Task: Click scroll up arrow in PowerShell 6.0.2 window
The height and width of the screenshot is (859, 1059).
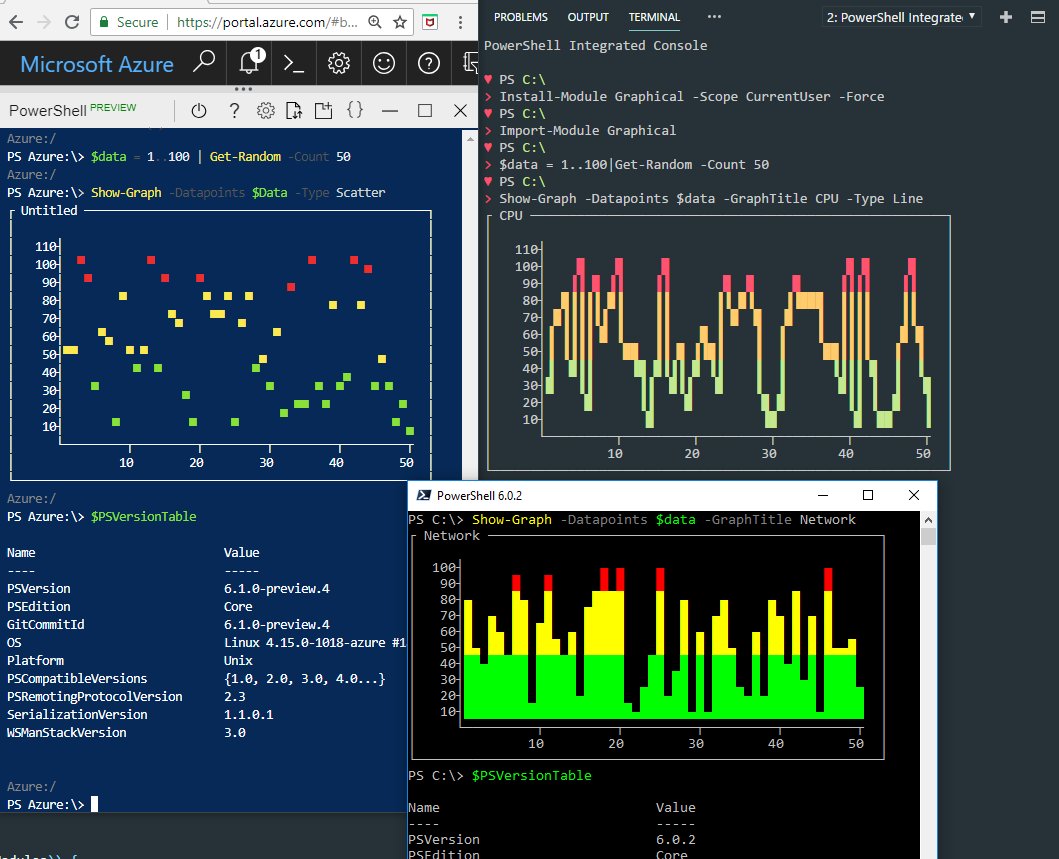Action: click(928, 520)
